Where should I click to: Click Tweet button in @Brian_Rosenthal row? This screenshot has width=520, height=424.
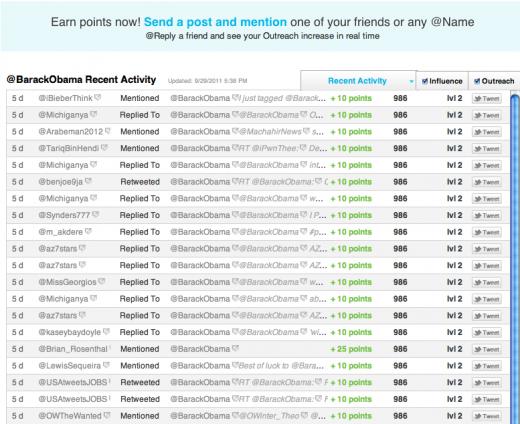pyautogui.click(x=487, y=349)
